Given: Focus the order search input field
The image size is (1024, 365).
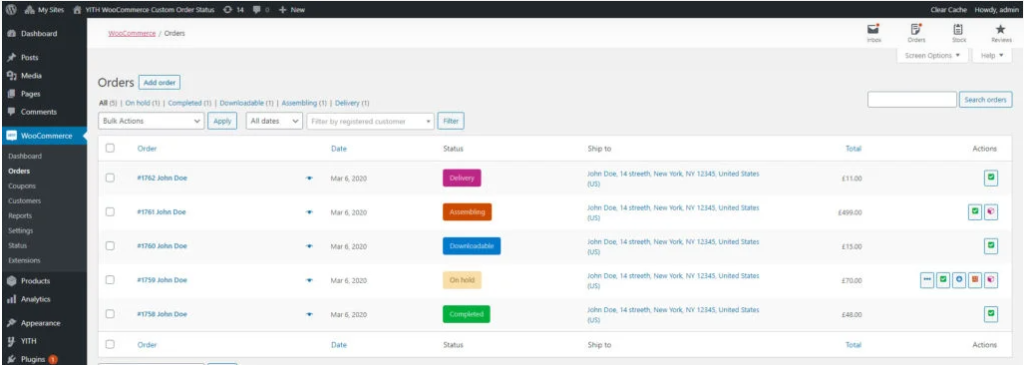Looking at the screenshot, I should [912, 100].
